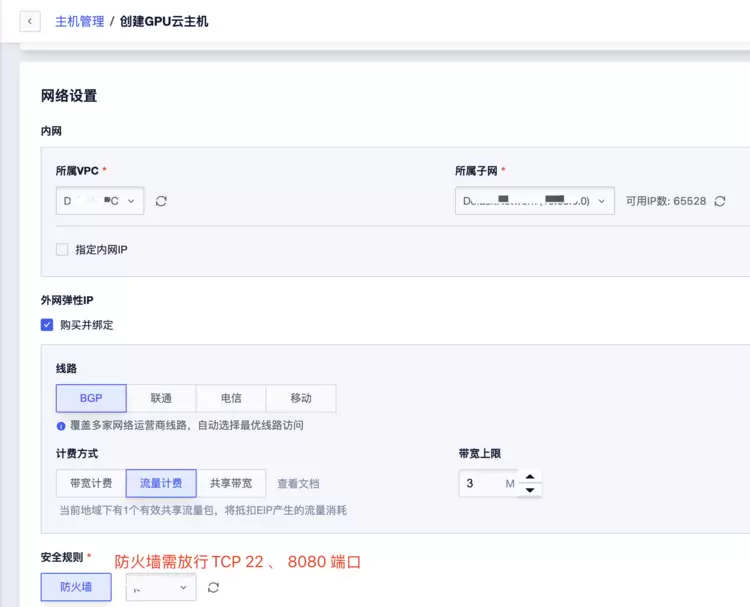The width and height of the screenshot is (750, 607).
Task: Select the 电信 line option
Action: [x=231, y=398]
